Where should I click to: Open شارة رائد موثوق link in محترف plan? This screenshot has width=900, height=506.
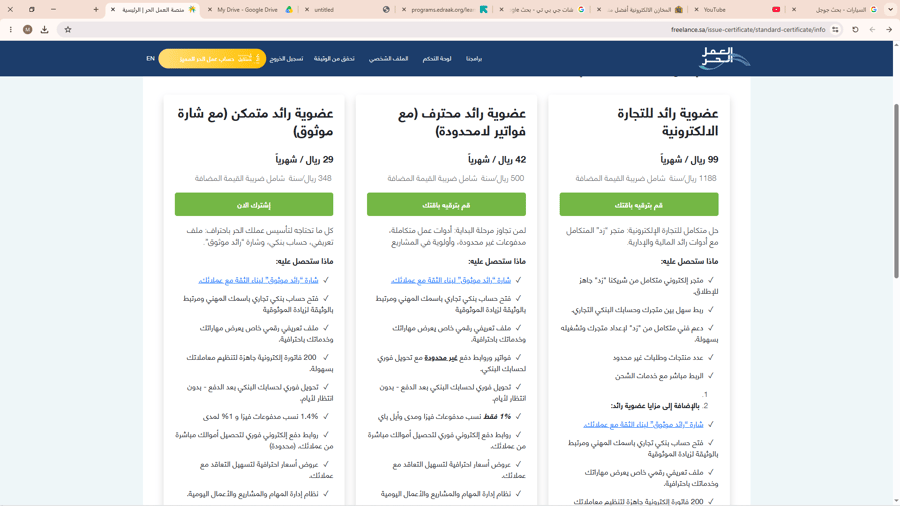point(451,280)
